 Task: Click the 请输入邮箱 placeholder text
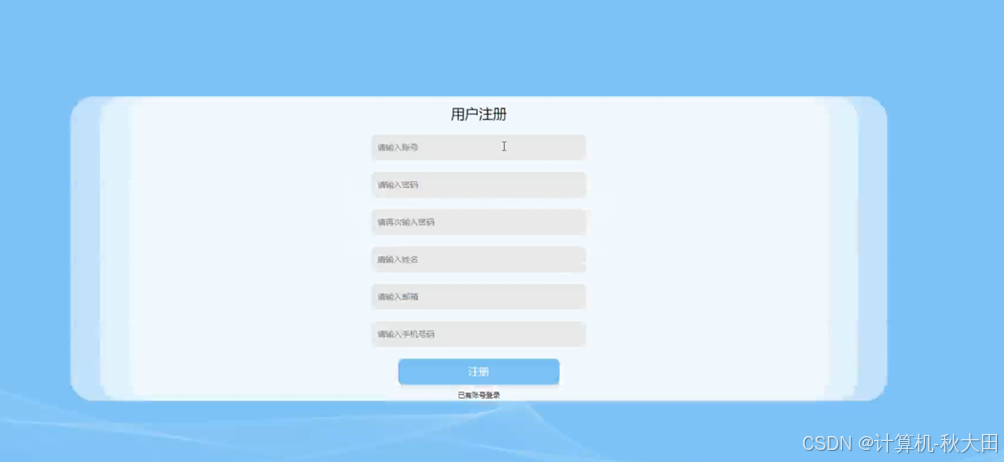coord(398,297)
